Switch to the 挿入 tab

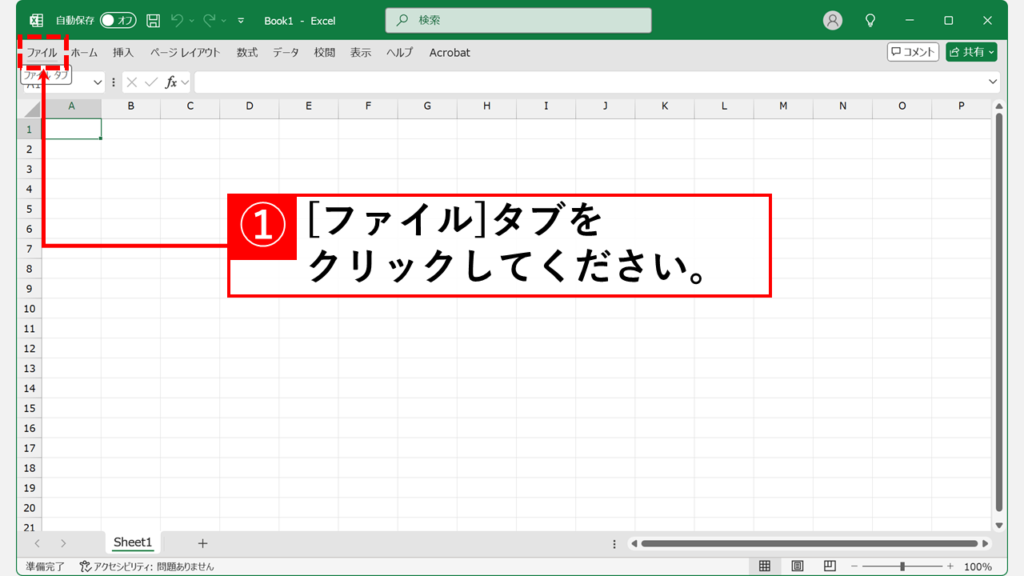coord(123,52)
